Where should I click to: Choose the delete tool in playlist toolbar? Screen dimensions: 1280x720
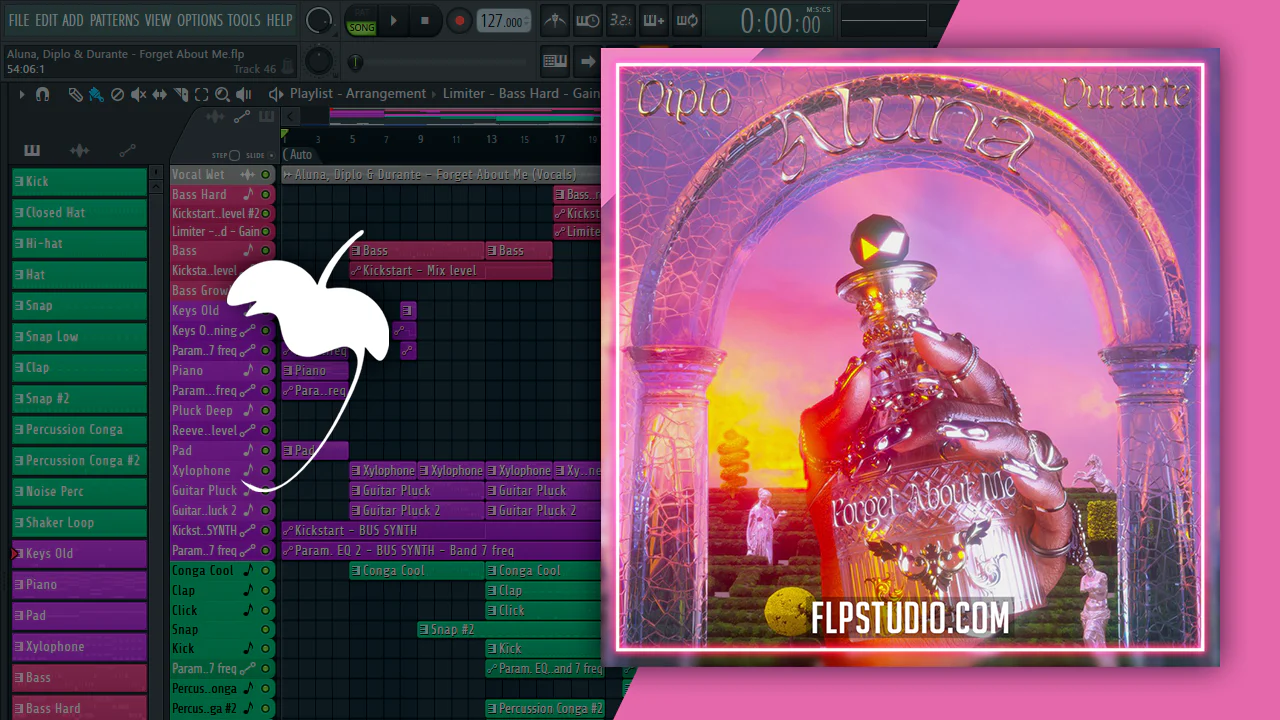click(117, 94)
